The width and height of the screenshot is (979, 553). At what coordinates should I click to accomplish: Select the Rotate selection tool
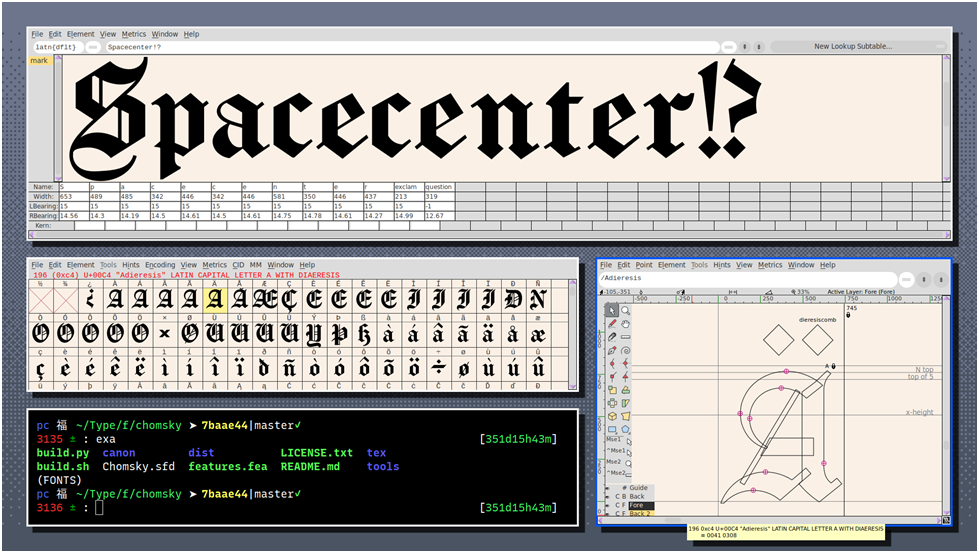[626, 389]
